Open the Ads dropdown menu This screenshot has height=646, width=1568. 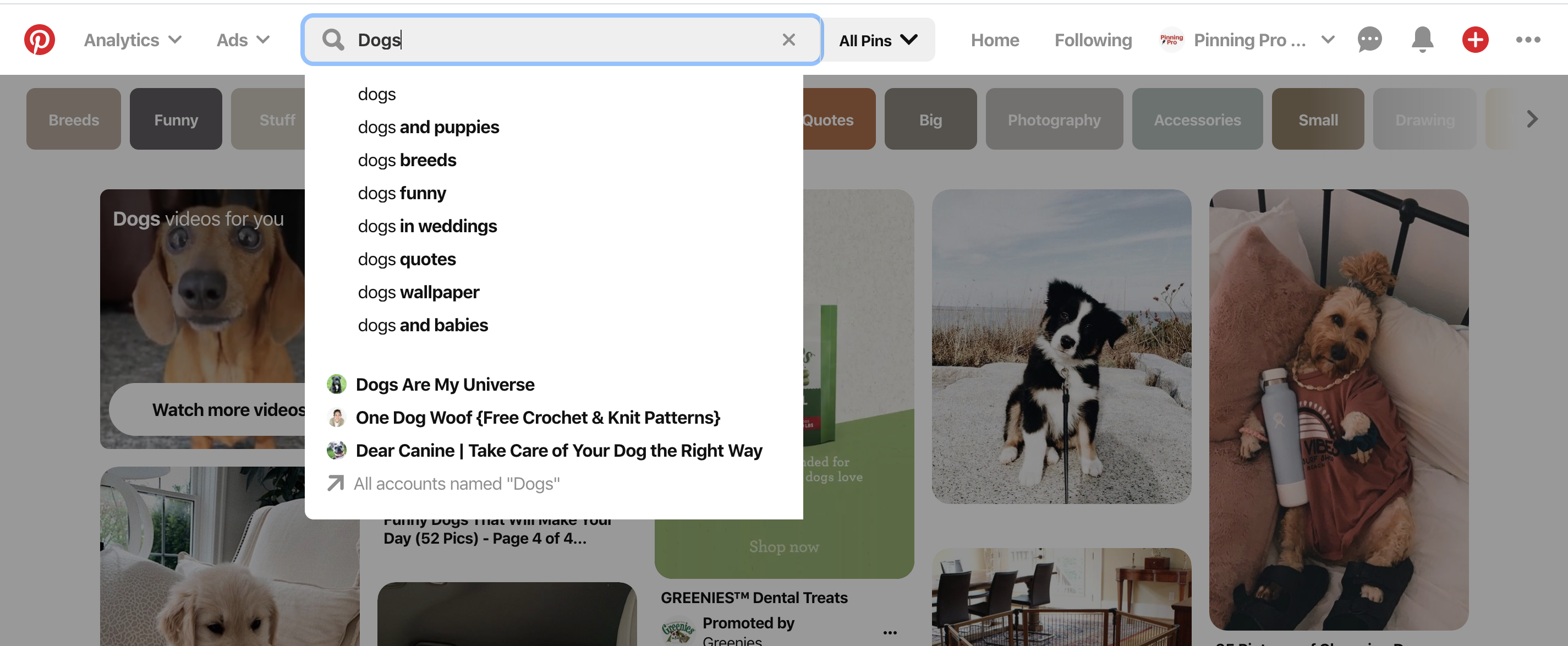coord(243,39)
